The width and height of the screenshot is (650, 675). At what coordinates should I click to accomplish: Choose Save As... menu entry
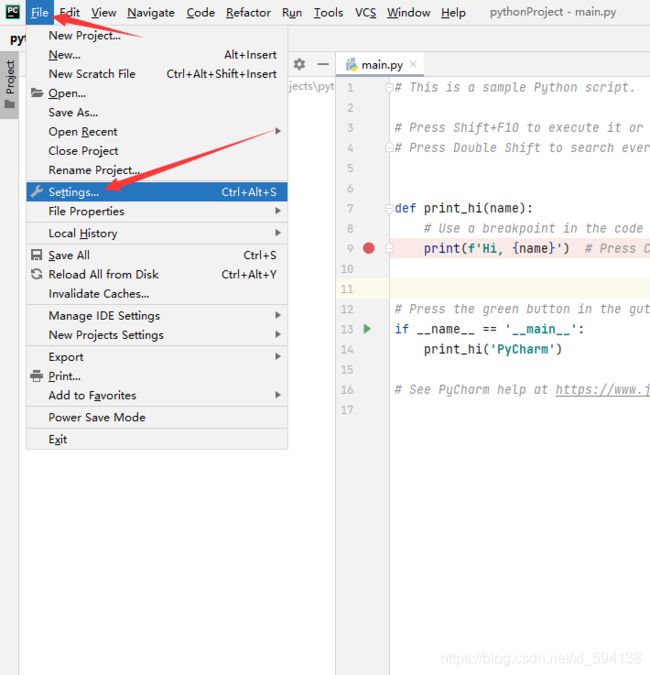tap(157, 112)
